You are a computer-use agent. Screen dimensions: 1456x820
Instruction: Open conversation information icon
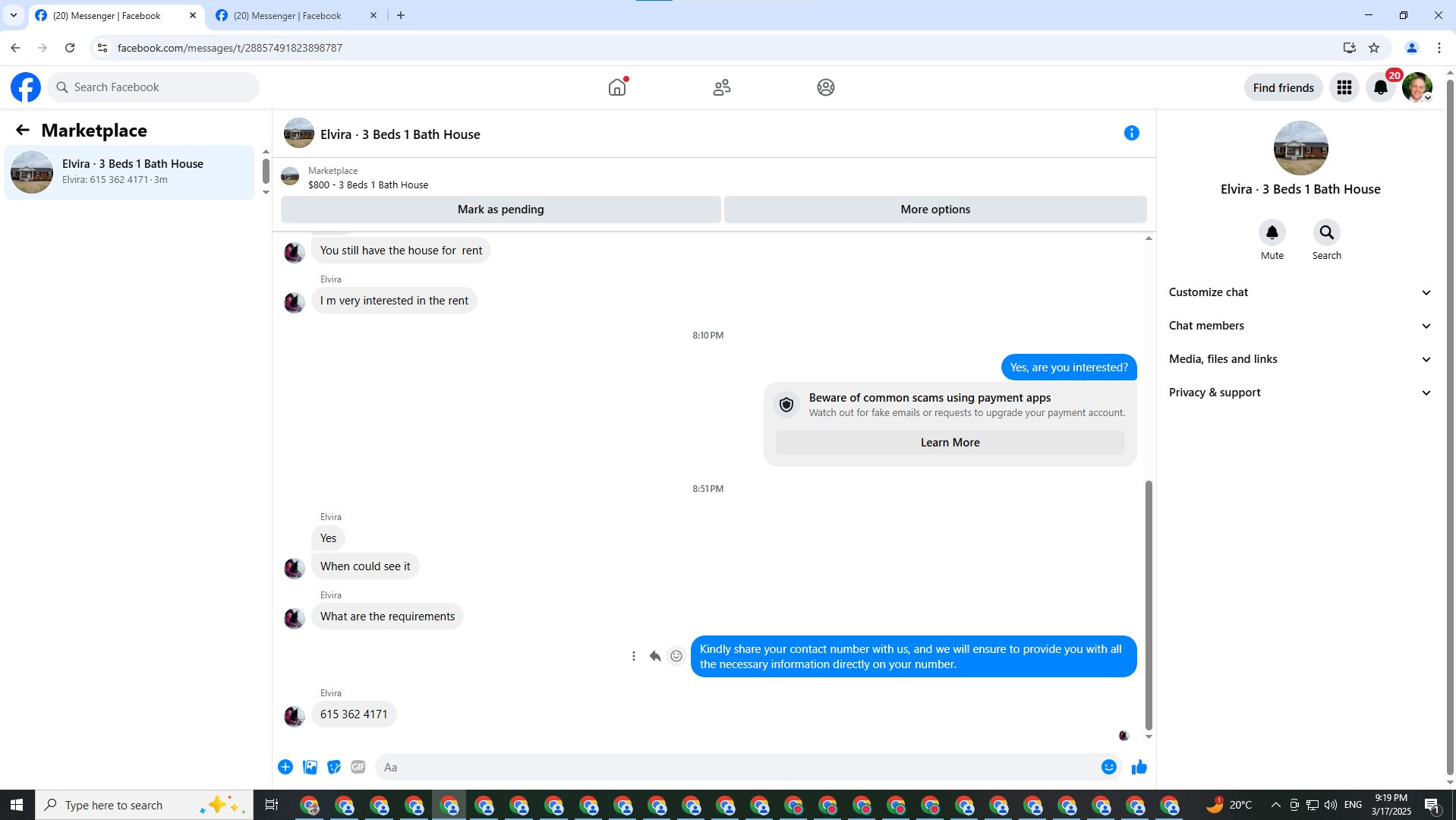coord(1131,133)
